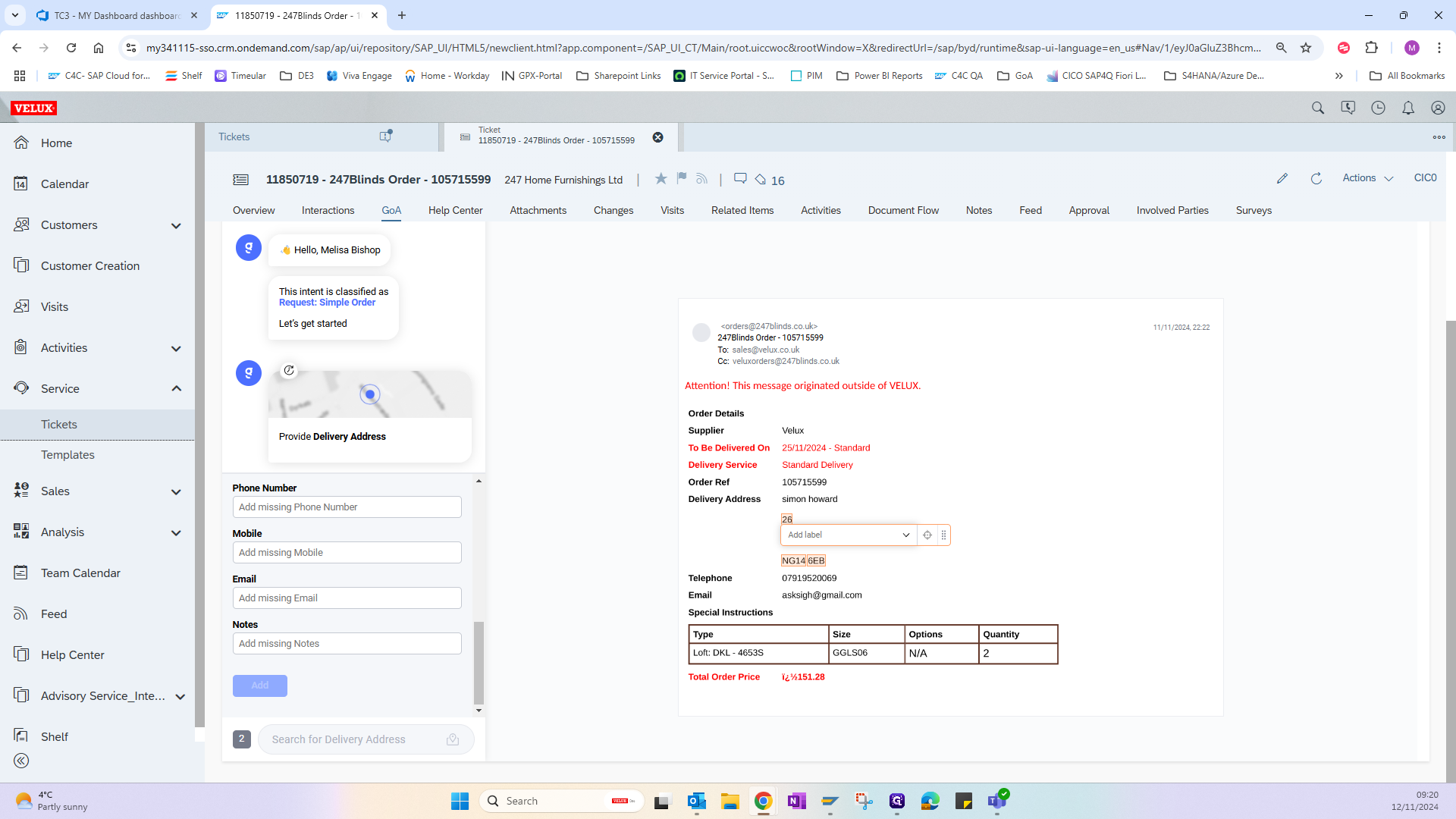Screen dimensions: 1456x819
Task: Select Tickets under Service
Action: (59, 425)
